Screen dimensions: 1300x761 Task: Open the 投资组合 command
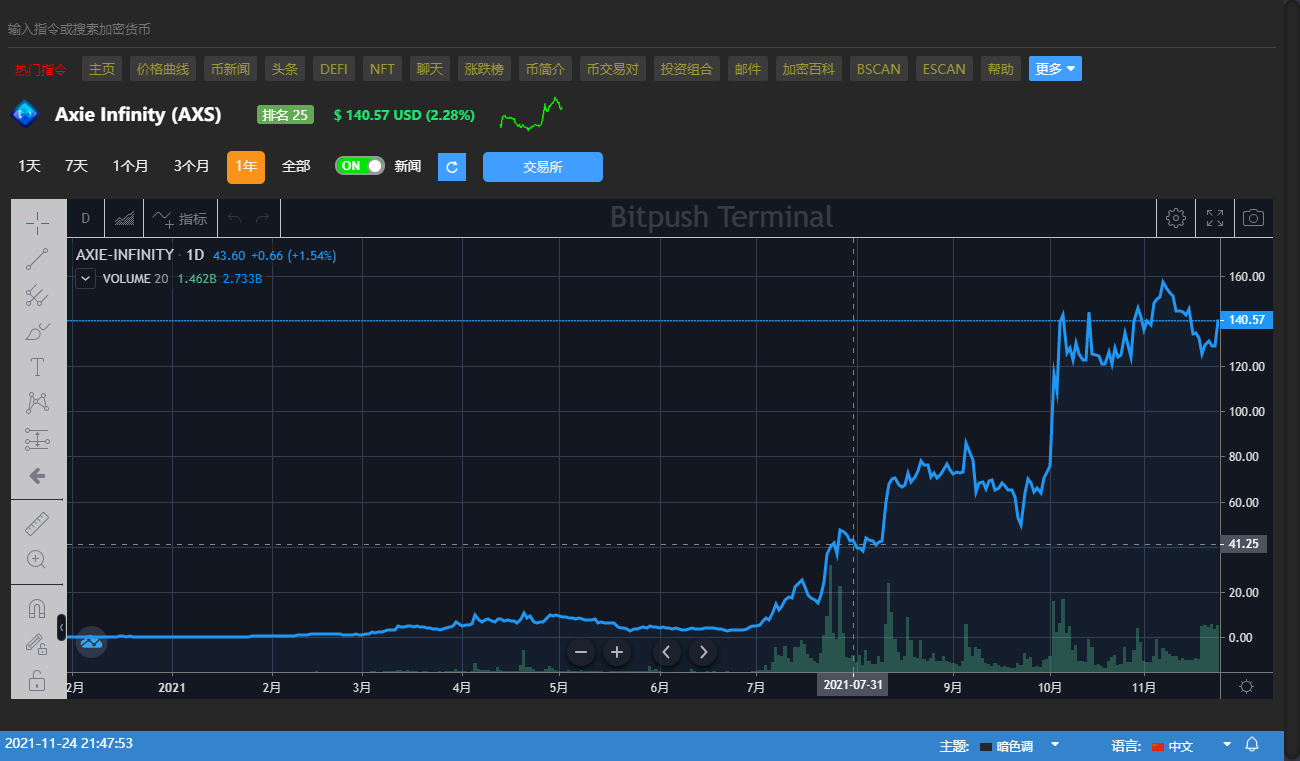click(x=687, y=69)
